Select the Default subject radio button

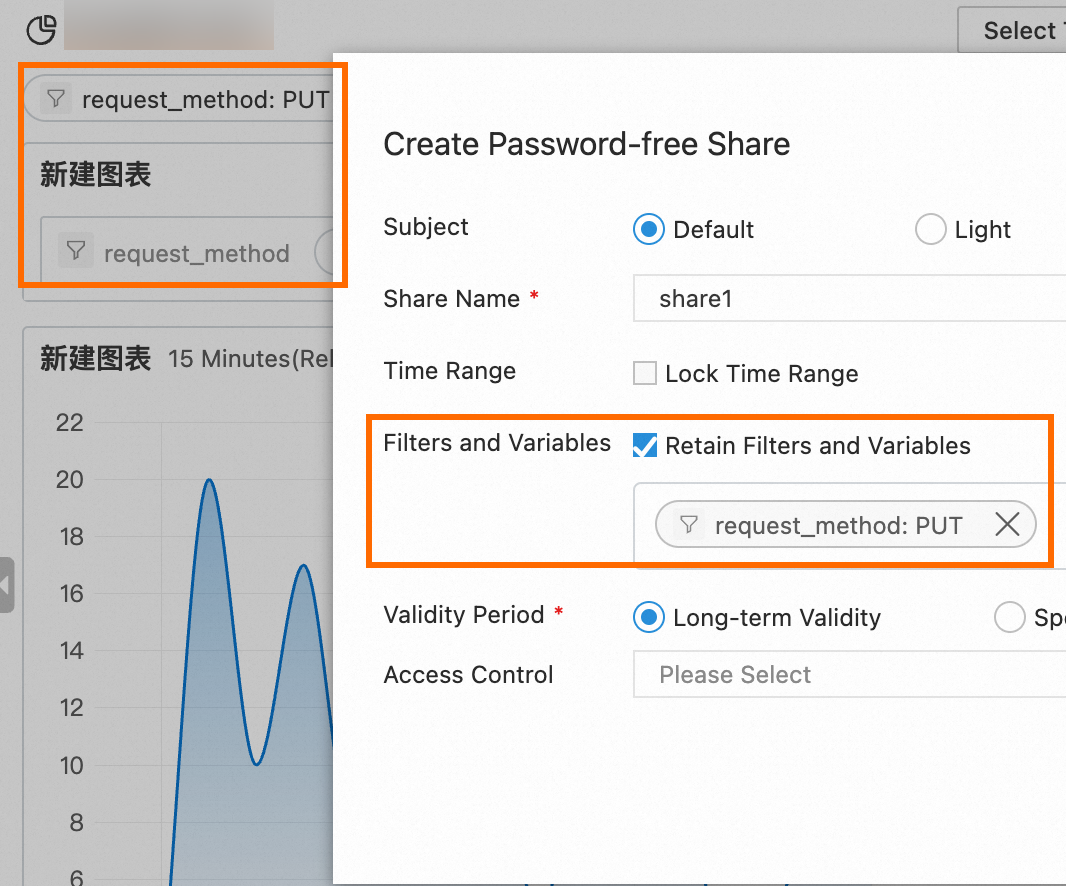[649, 229]
